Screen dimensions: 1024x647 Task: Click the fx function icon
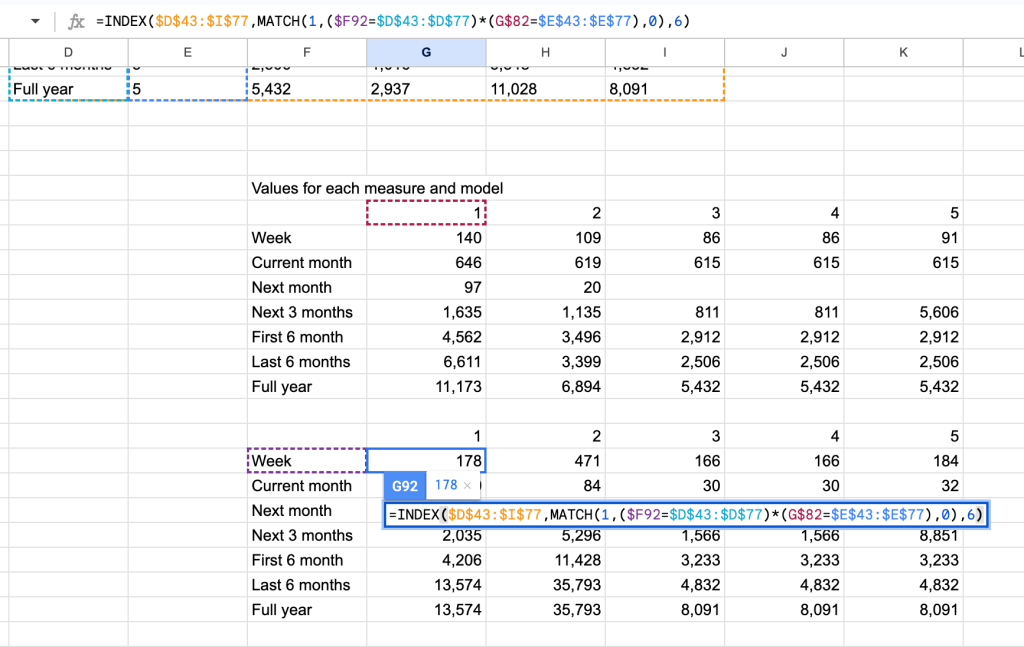(76, 21)
